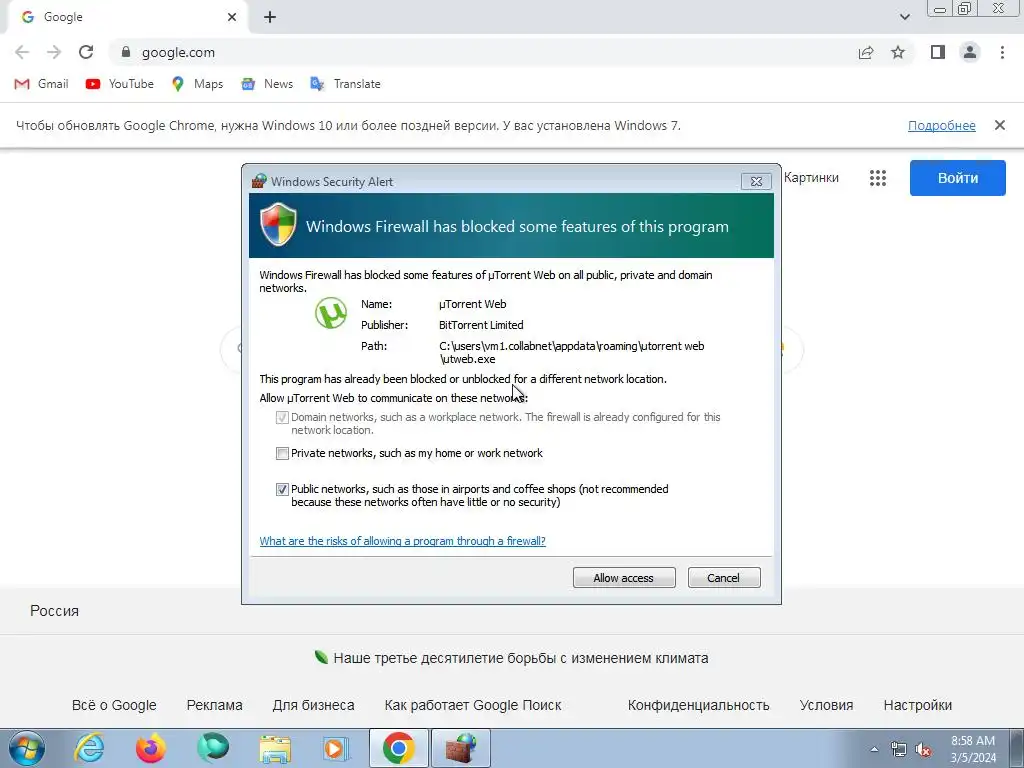This screenshot has height=768, width=1024.
Task: Click the Windows Firewall shield icon
Action: (x=278, y=224)
